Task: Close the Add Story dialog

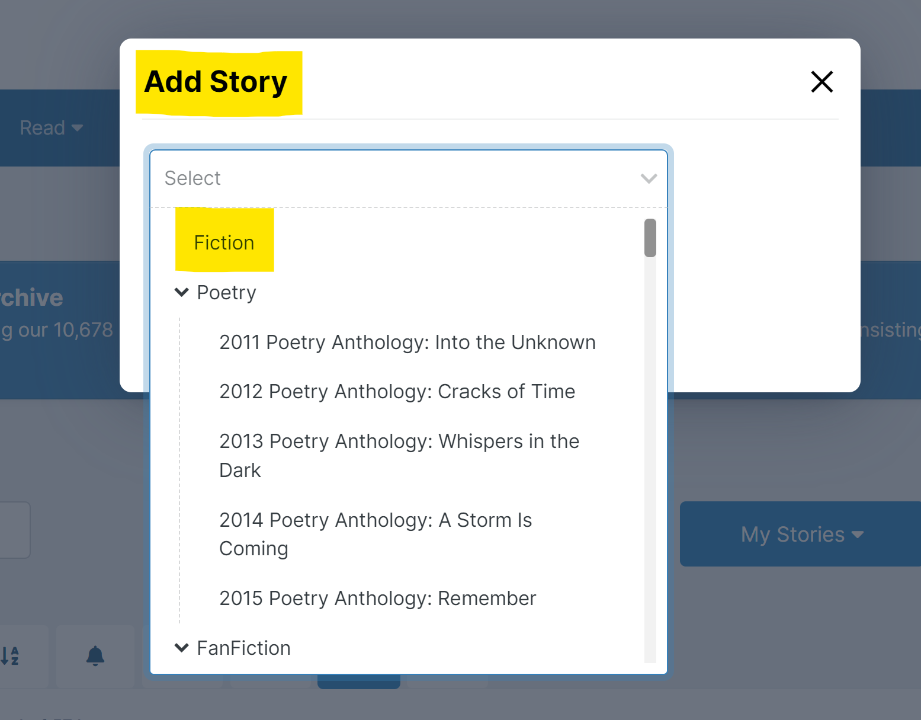Action: (x=822, y=81)
